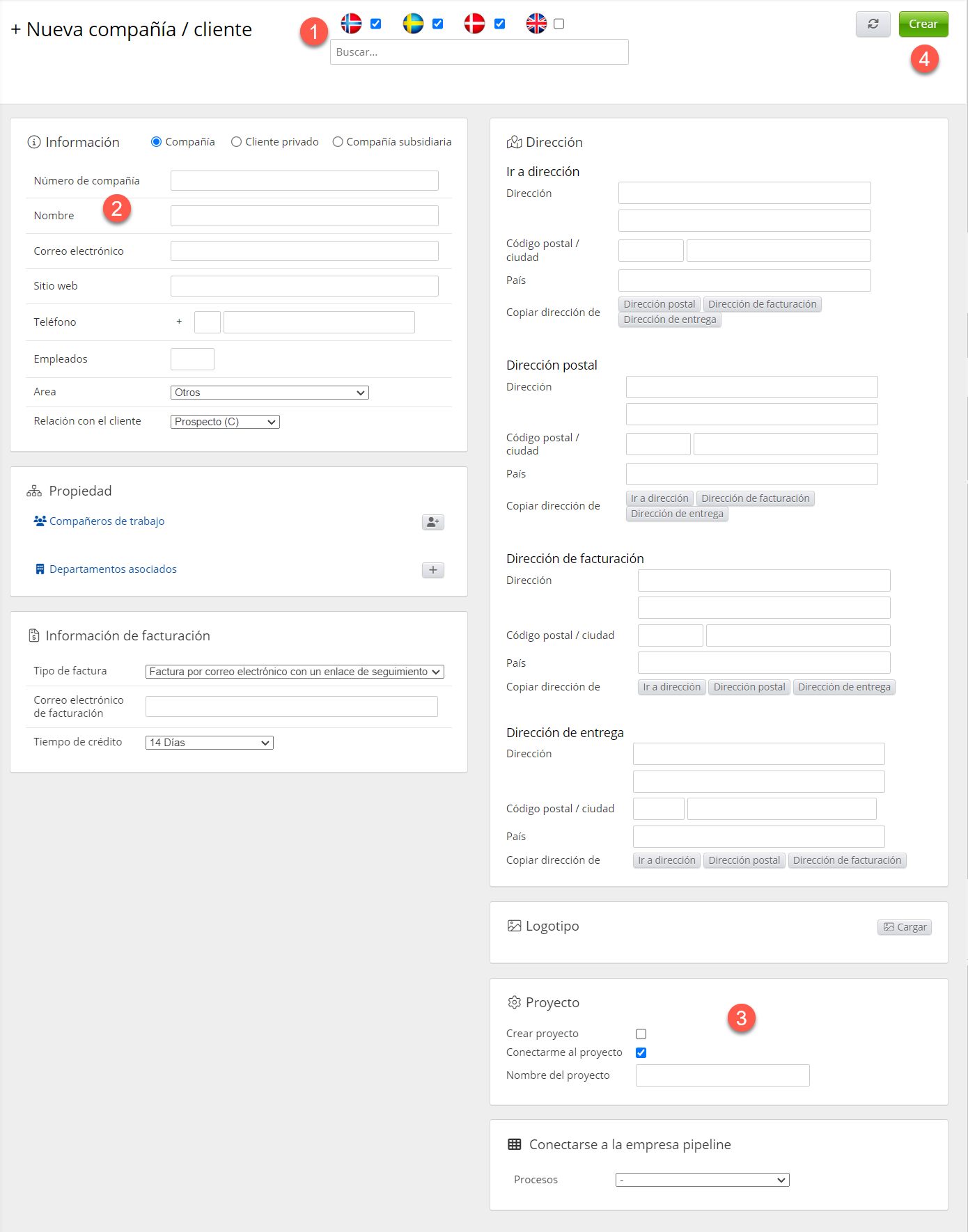Click the United Kingdom flag icon

[536, 24]
